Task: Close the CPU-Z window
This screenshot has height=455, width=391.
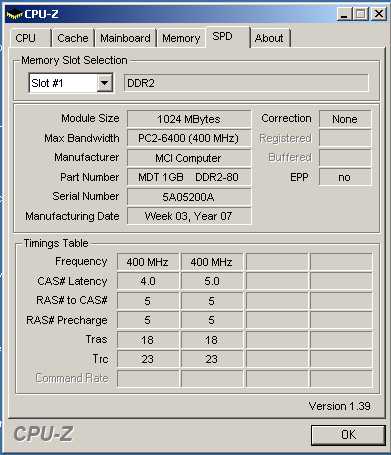Action: pos(379,14)
